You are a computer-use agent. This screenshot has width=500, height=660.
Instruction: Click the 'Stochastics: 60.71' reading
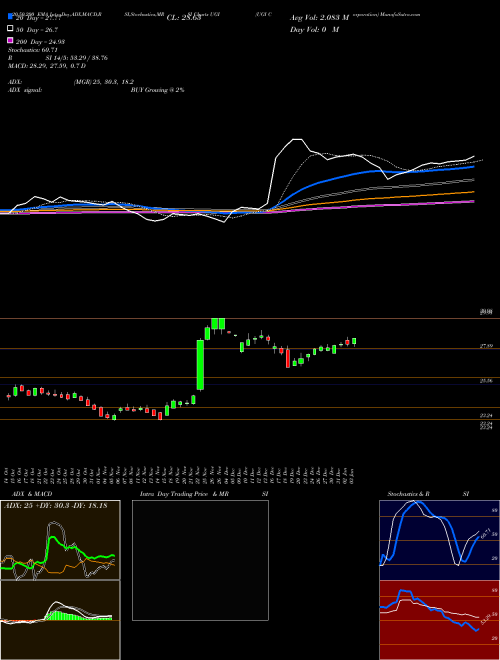coord(33,50)
